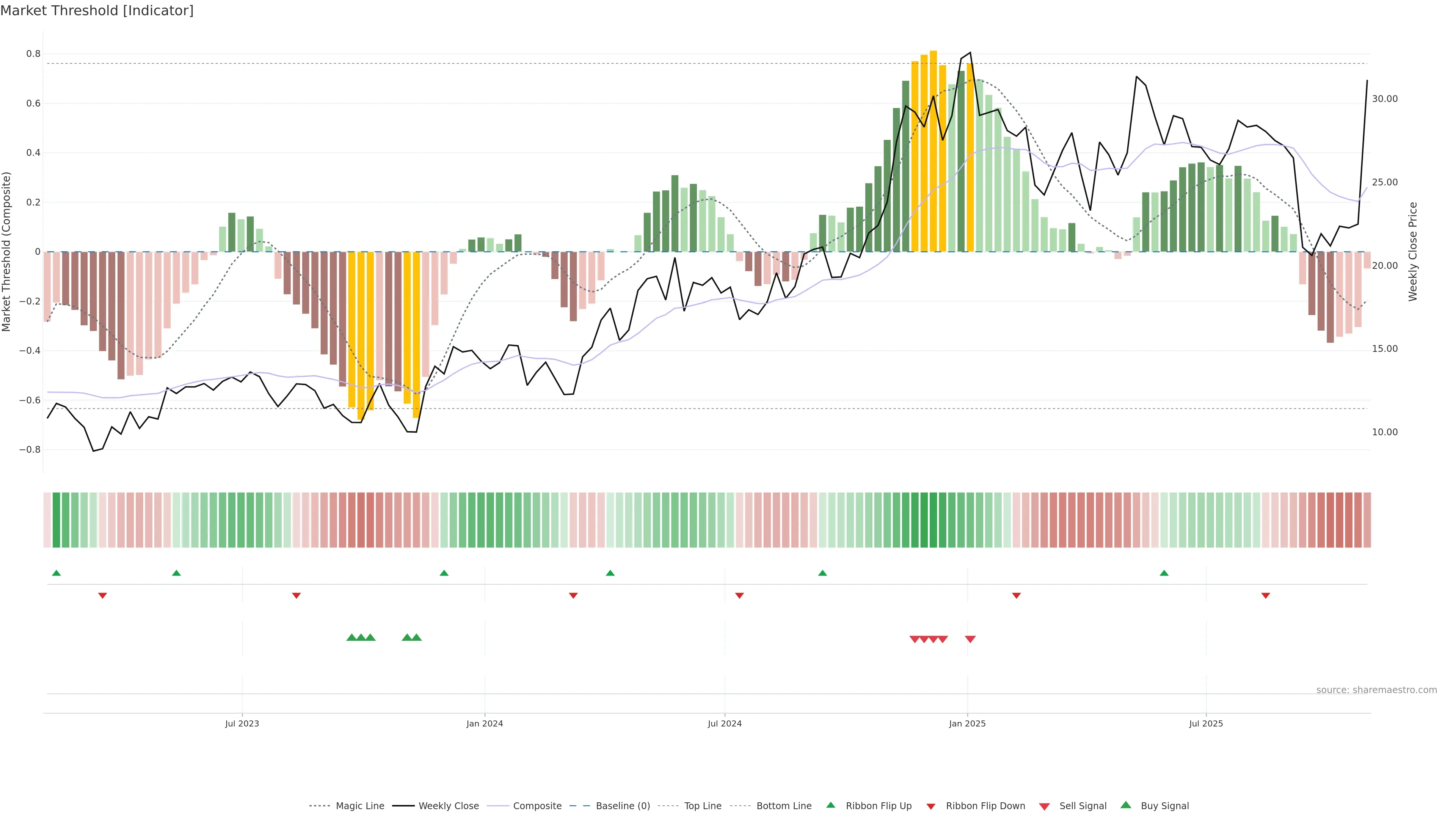This screenshot has width=1456, height=819.
Task: Click the isolated red Sell Signal marker at Jan 2025
Action: (970, 639)
